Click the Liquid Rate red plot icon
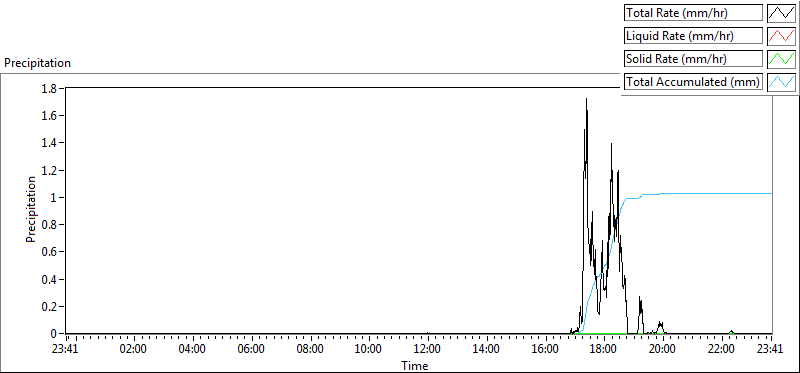Screen dimensions: 800x373 (x=781, y=36)
